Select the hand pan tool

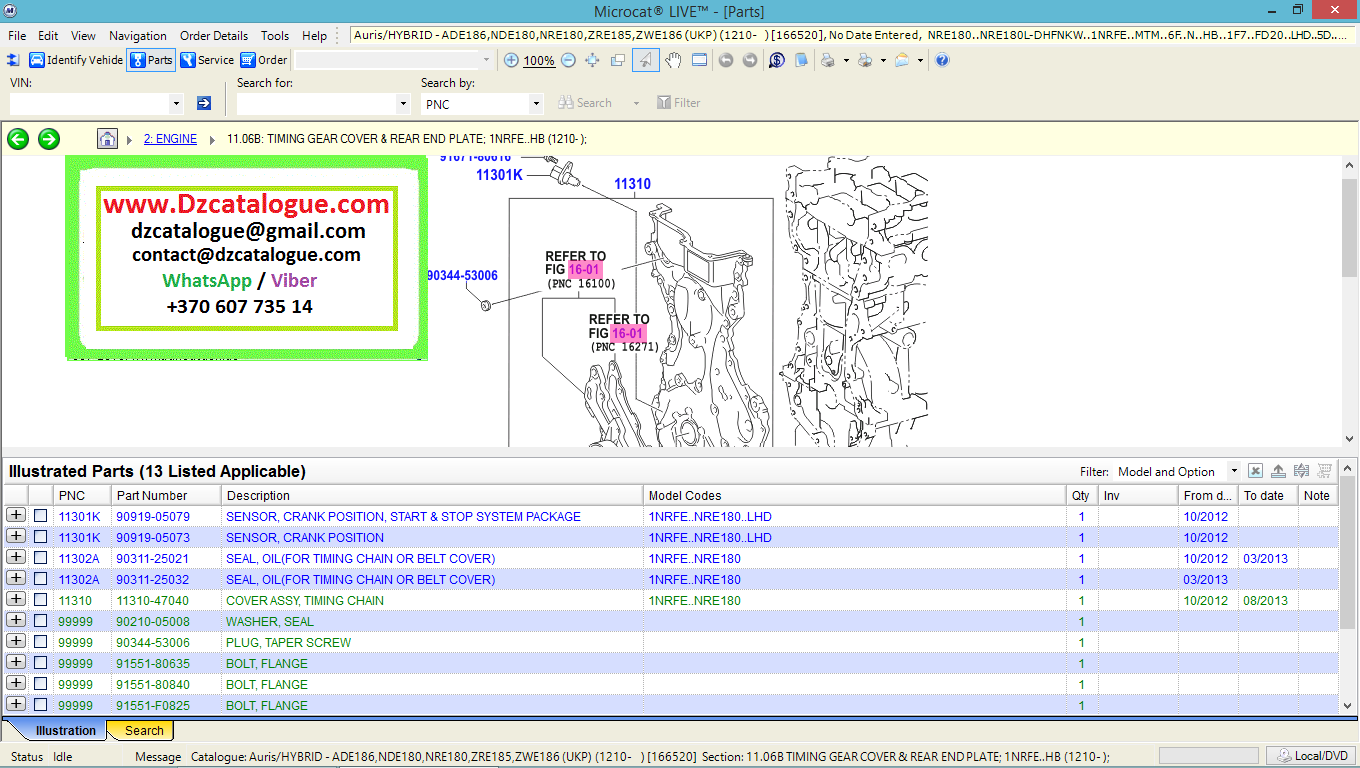coord(673,60)
